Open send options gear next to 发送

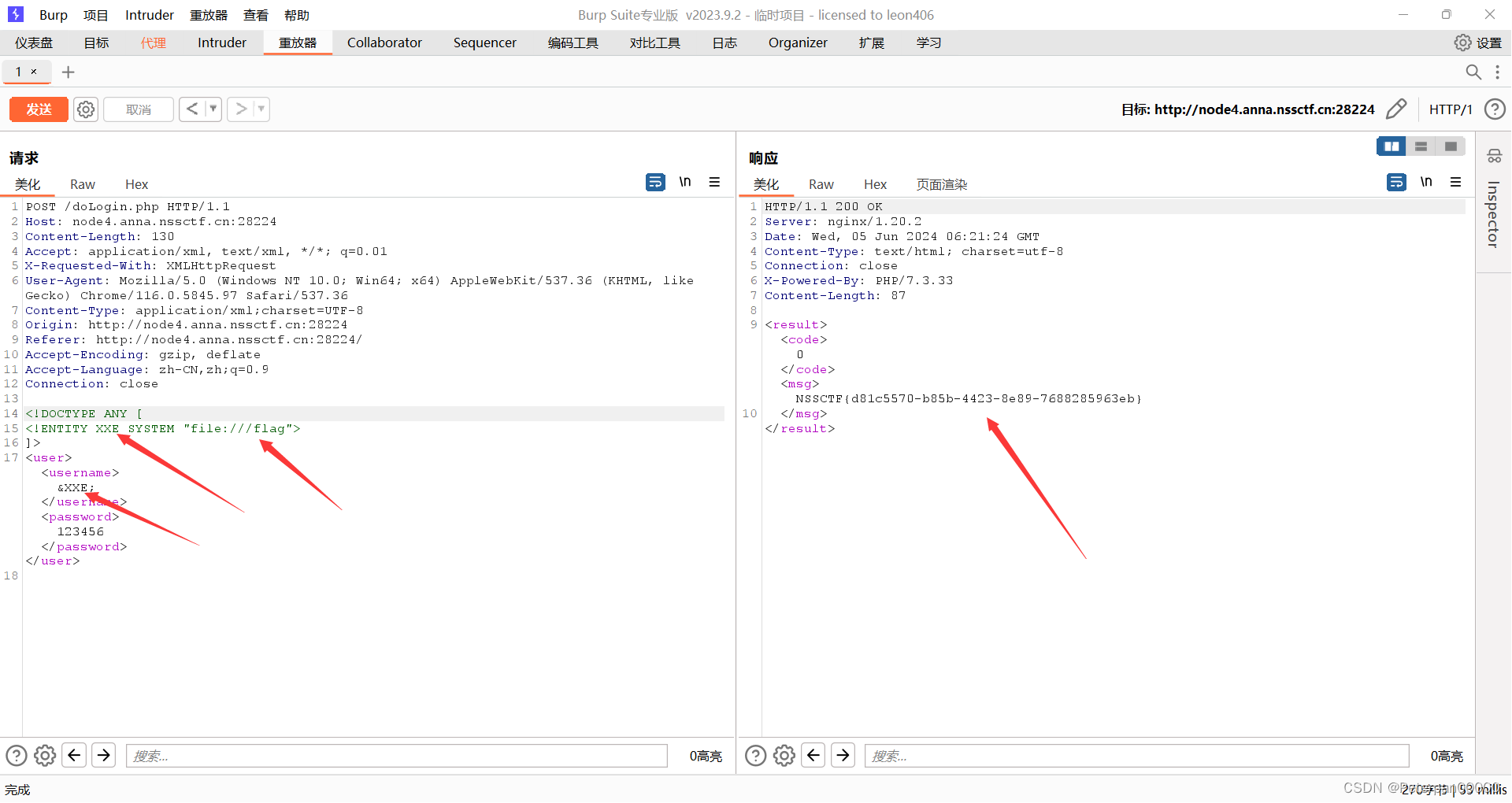click(86, 109)
